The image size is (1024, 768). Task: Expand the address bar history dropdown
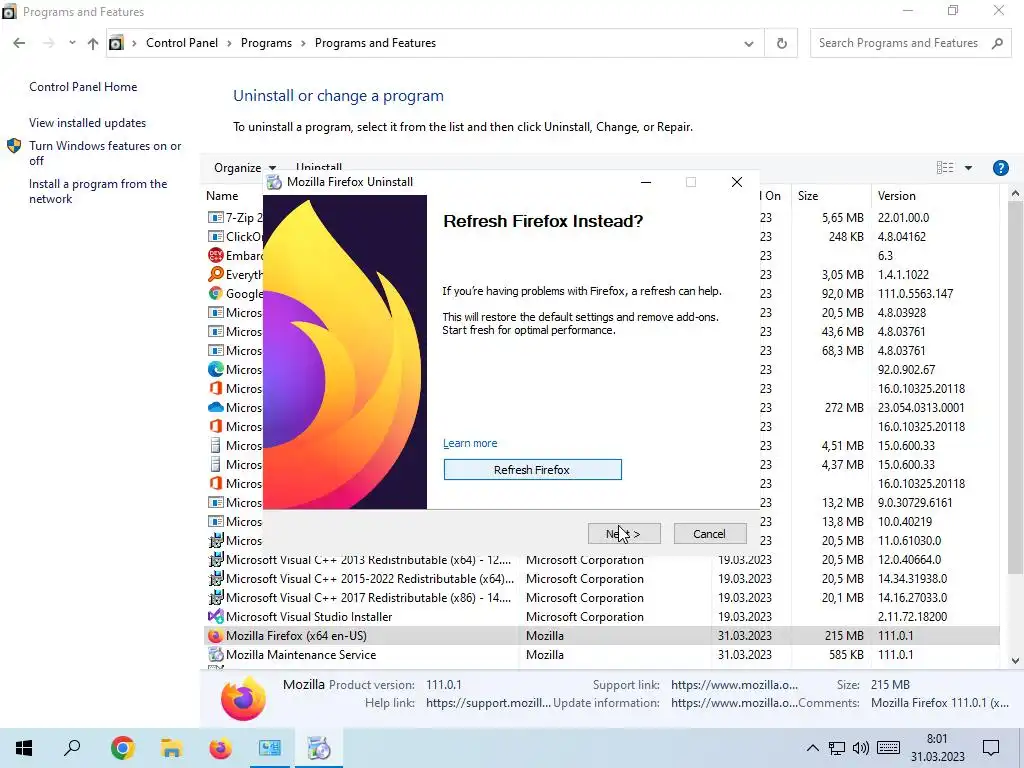748,44
